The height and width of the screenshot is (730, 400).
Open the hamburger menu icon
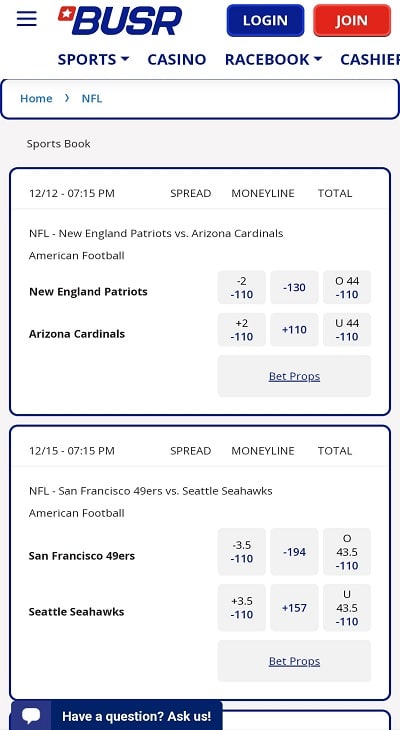tap(27, 19)
